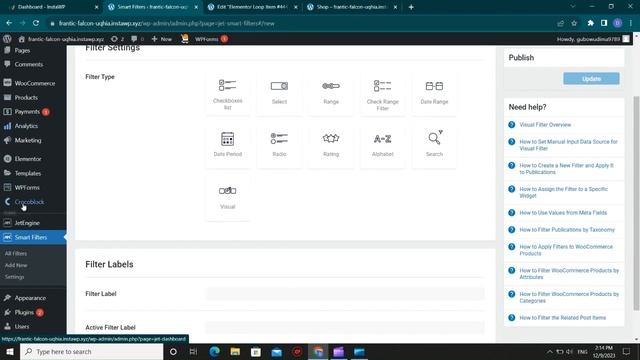Open Microsoft Edge from the taskbar
Screen dimensions: 640x360
point(214,351)
